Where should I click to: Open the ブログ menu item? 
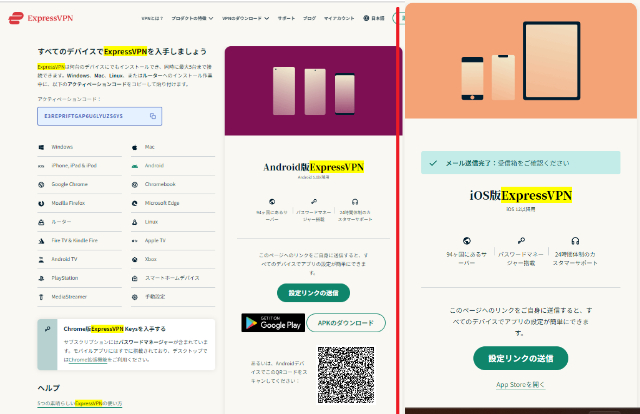309,18
